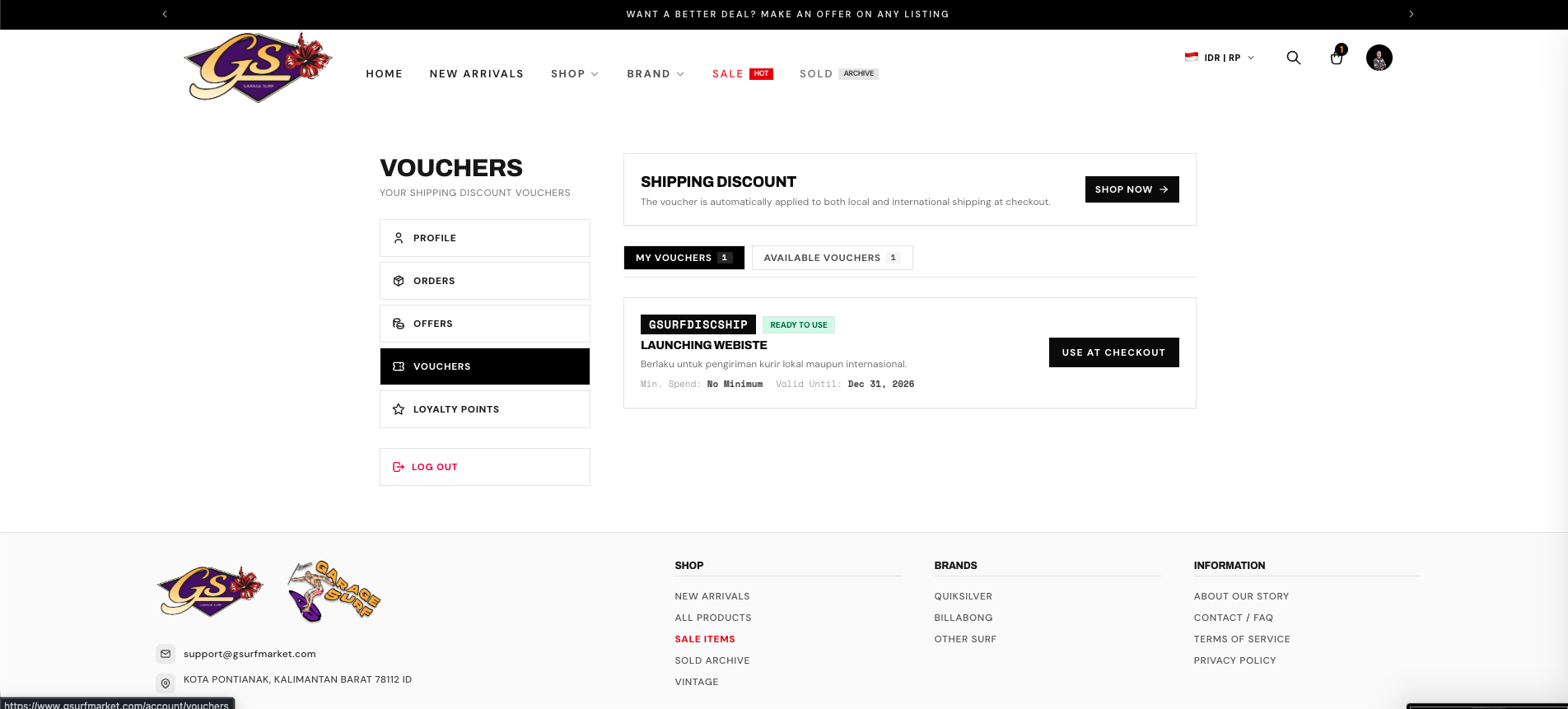Open the shopping cart bag
This screenshot has width=1568, height=709.
(1337, 57)
